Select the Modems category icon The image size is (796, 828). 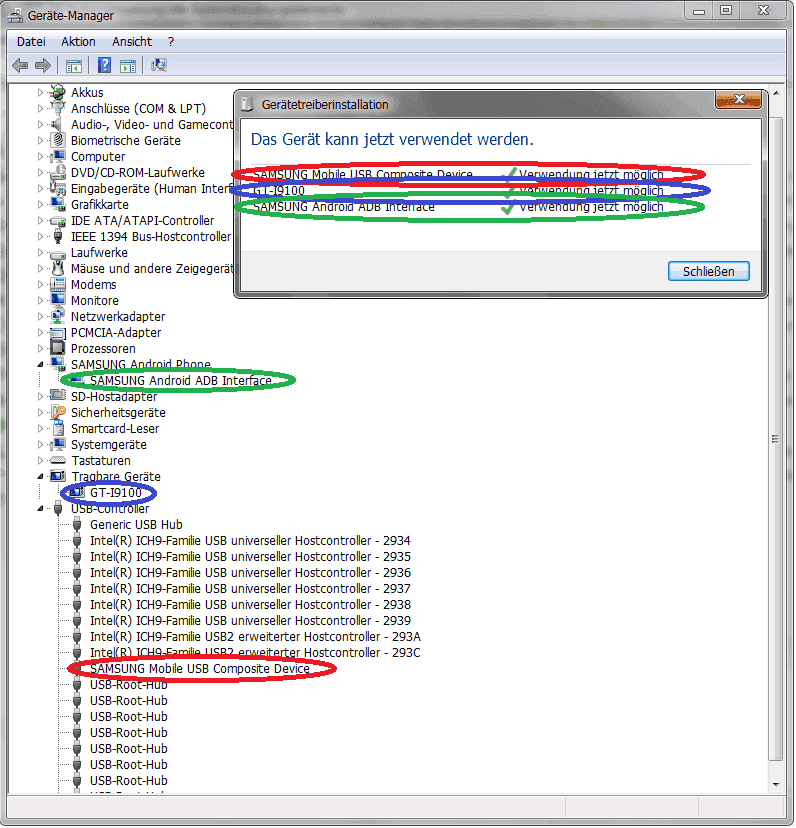pyautogui.click(x=57, y=285)
